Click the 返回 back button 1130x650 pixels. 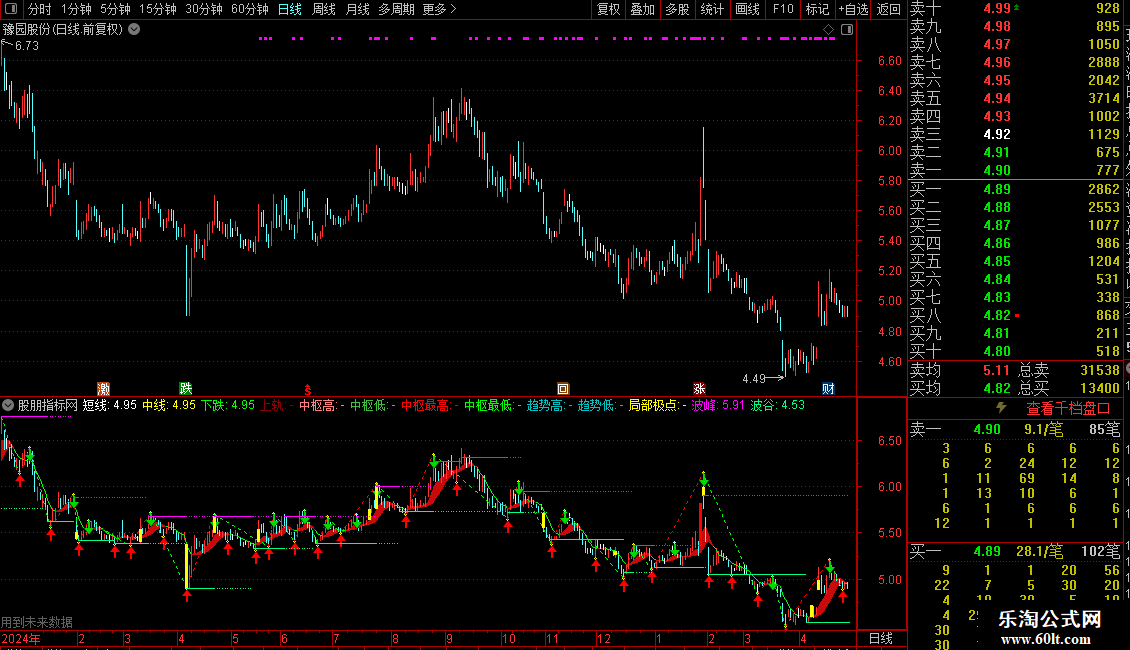889,9
